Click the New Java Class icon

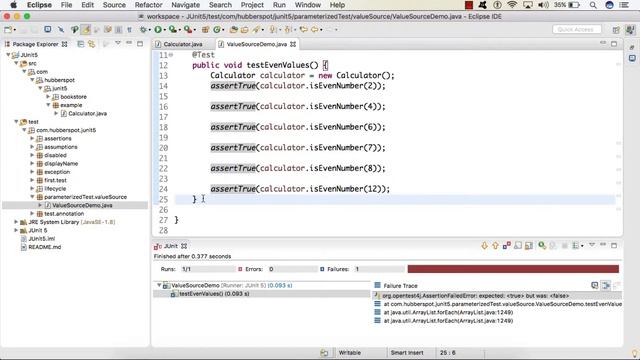click(217, 29)
